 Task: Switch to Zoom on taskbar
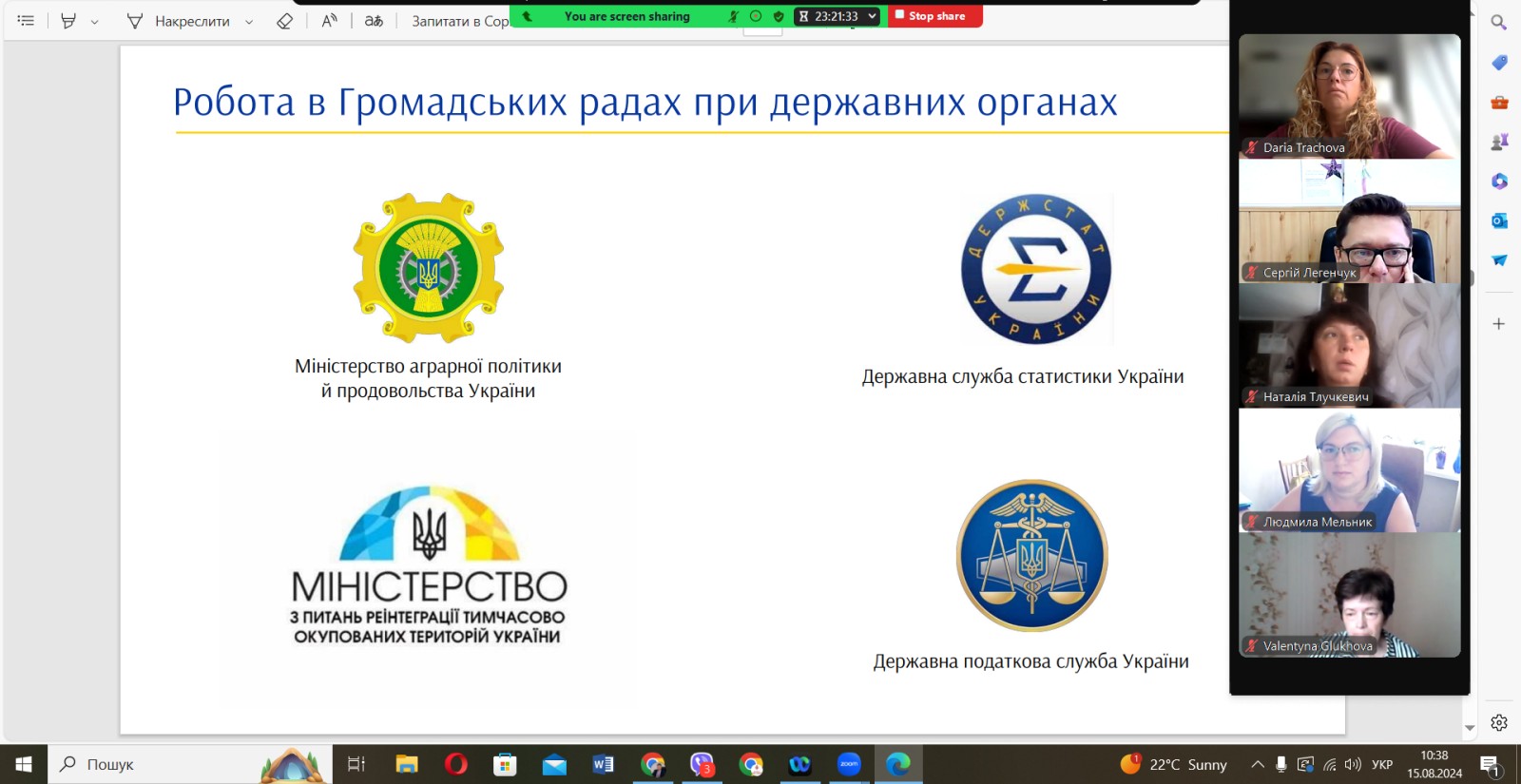point(849,764)
